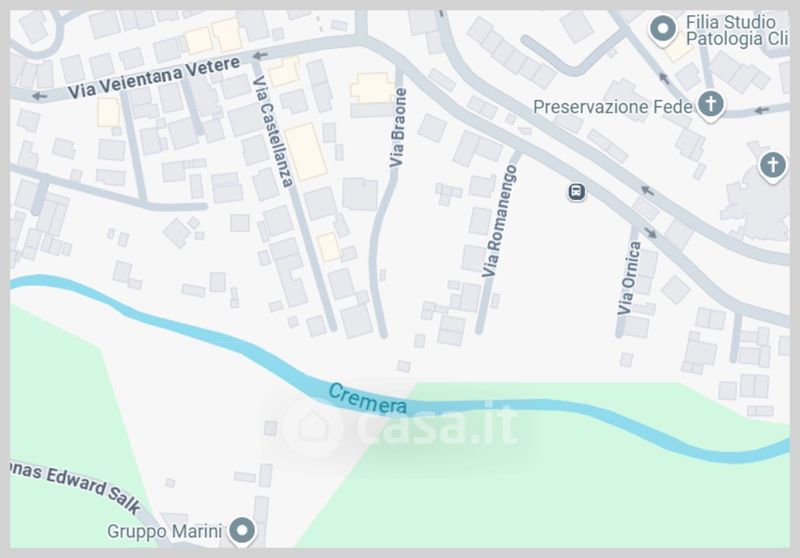
Task: Click the Preservazione Fede text label
Action: (613, 107)
